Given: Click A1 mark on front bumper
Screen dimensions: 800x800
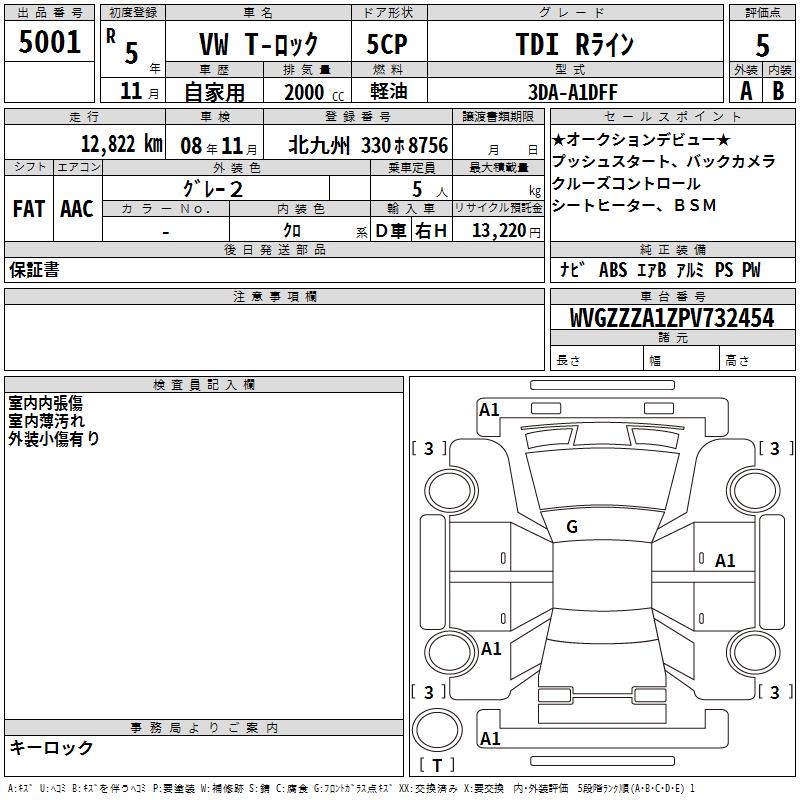Looking at the screenshot, I should click(x=489, y=410).
